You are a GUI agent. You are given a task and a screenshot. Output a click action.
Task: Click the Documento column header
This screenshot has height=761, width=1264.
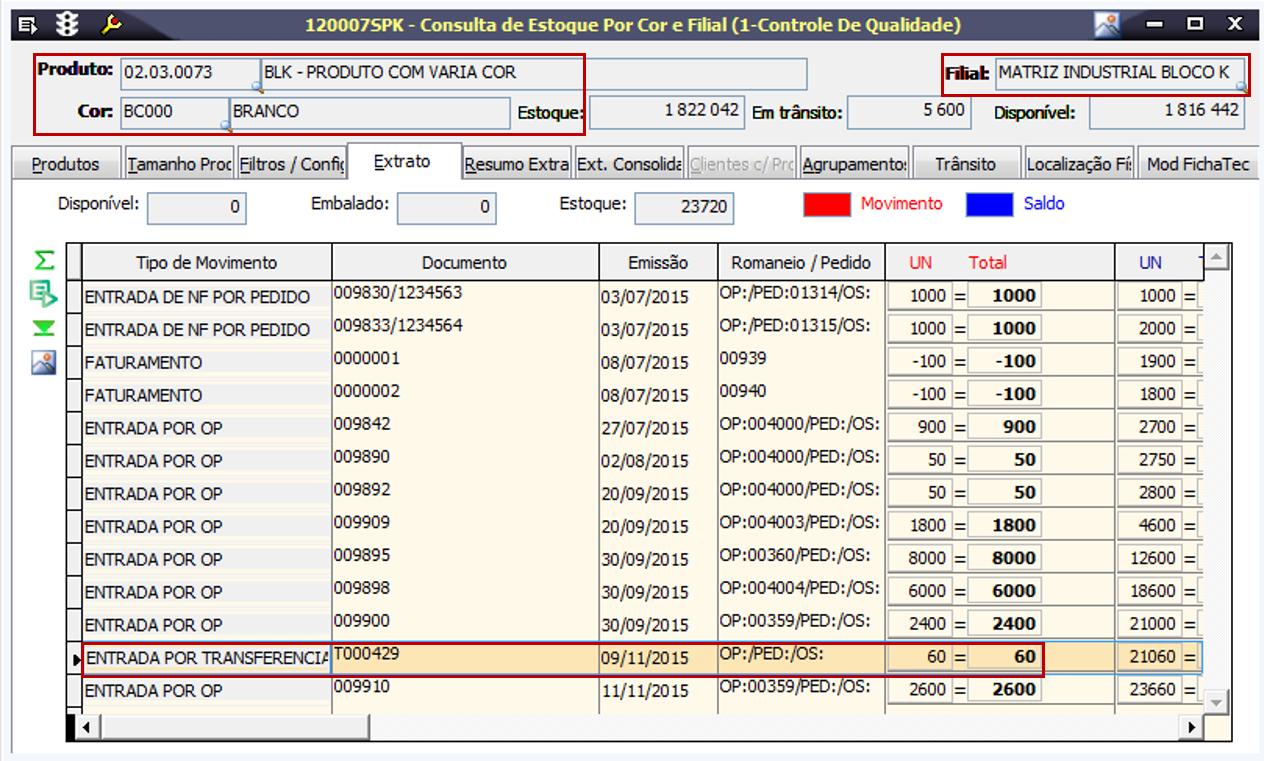(x=464, y=263)
